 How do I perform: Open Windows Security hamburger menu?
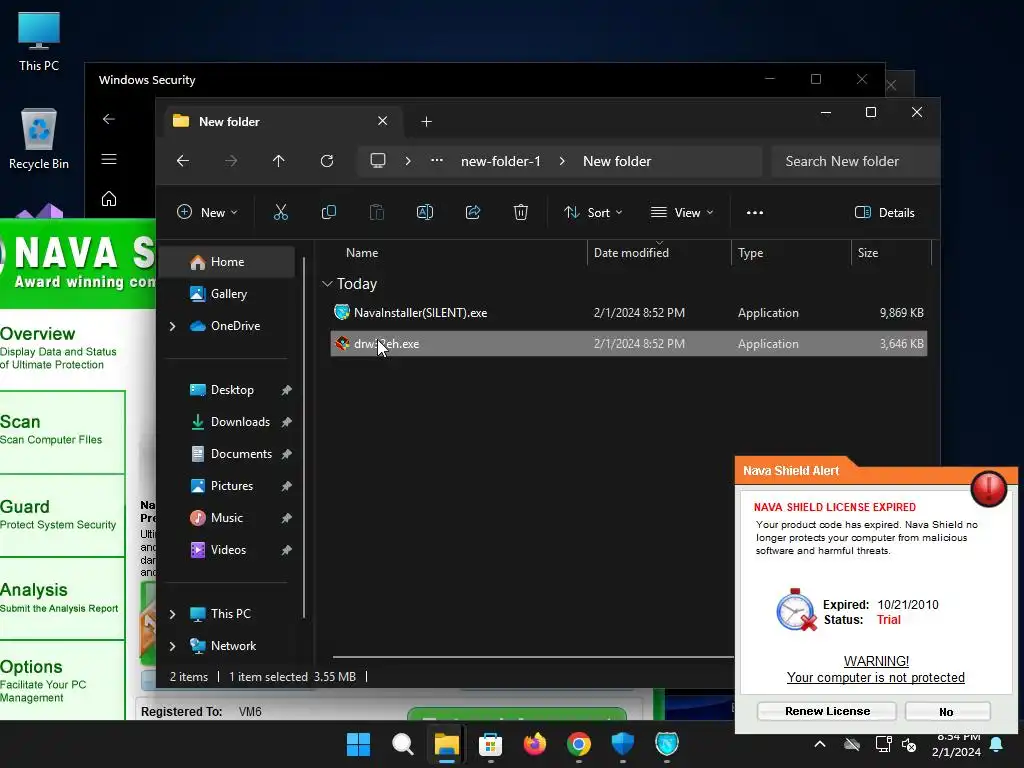coord(109,159)
